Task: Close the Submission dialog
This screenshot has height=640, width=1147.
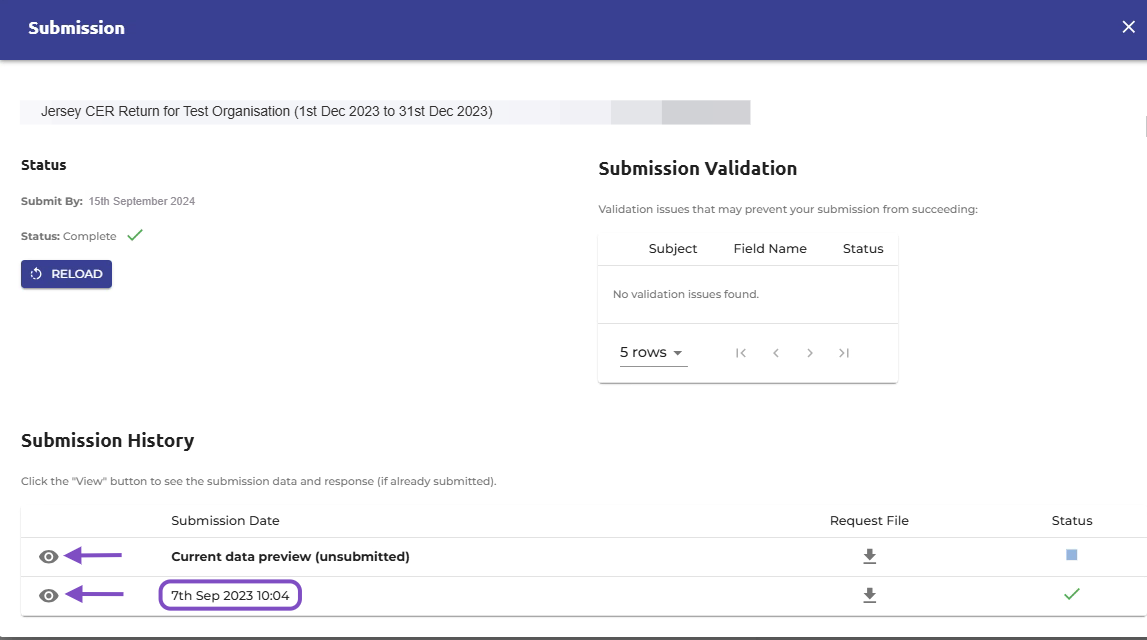Action: (x=1129, y=27)
